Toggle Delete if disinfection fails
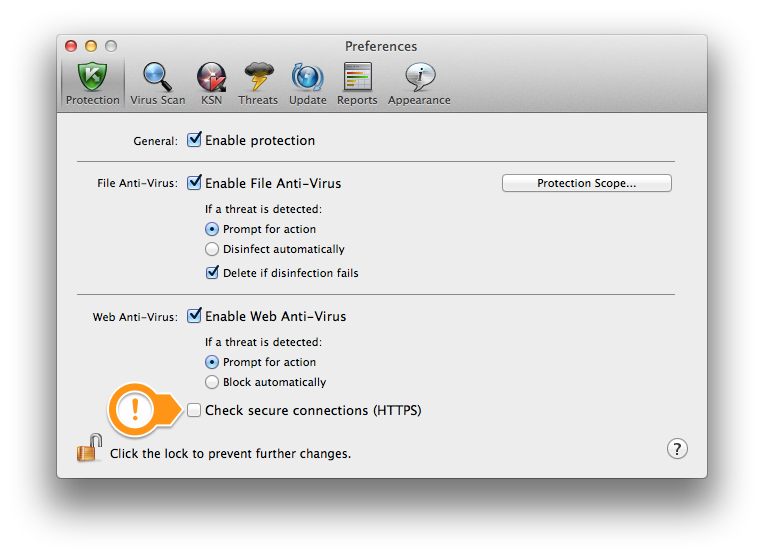 pyautogui.click(x=212, y=272)
